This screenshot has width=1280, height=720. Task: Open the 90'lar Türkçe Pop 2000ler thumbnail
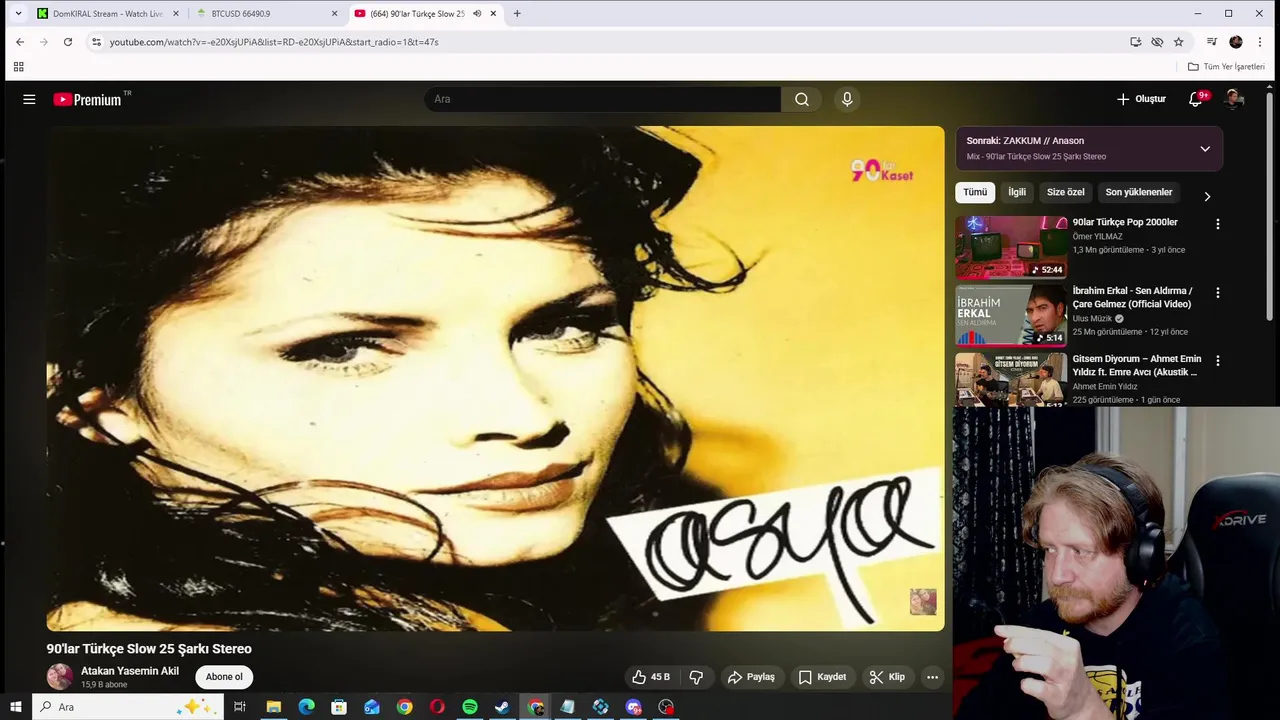point(1011,247)
